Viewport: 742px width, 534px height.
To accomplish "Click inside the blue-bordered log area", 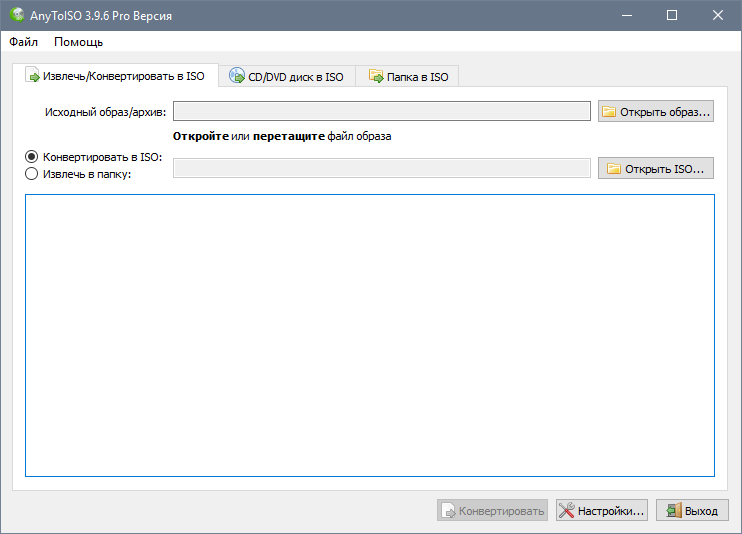I will point(370,335).
